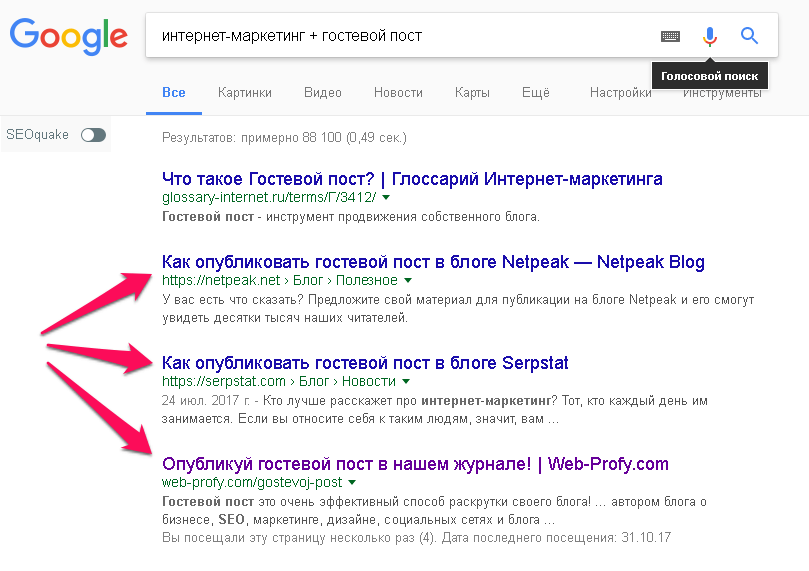Open the Новости tab

[x=398, y=93]
